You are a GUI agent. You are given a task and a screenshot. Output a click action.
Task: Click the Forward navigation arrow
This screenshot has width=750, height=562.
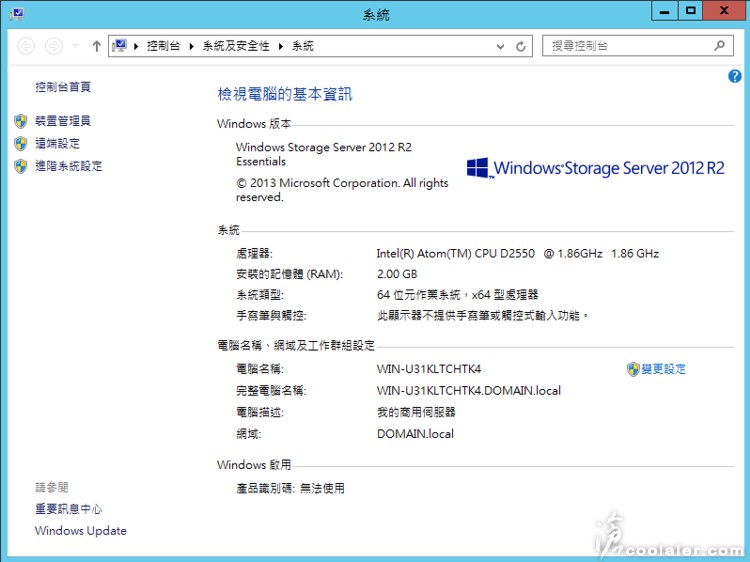pos(54,46)
